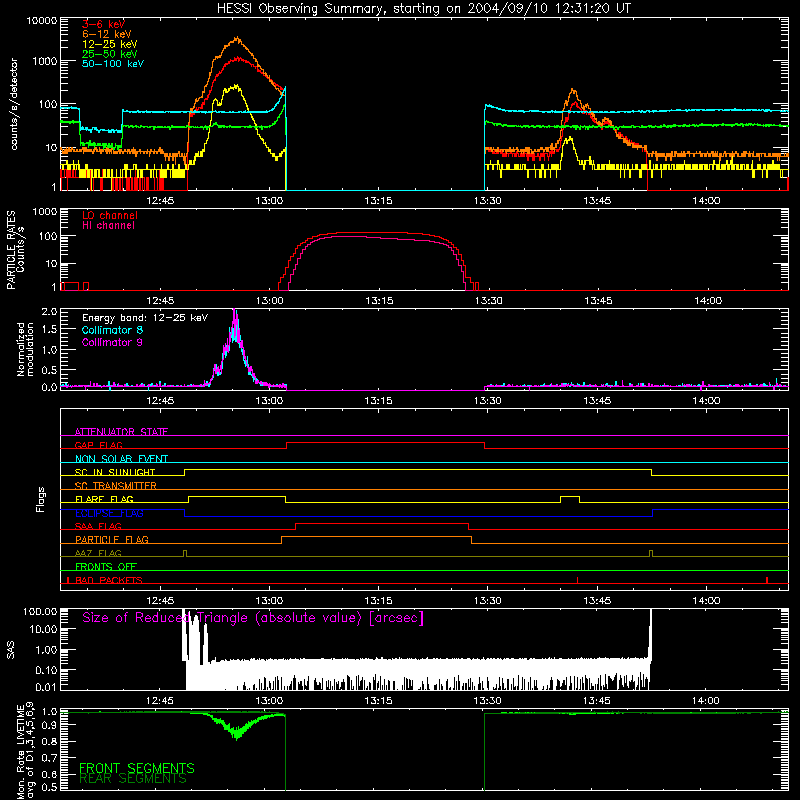Image resolution: width=800 pixels, height=800 pixels.
Task: Click the '100.00' tick on SAS axis
Action: pos(40,611)
